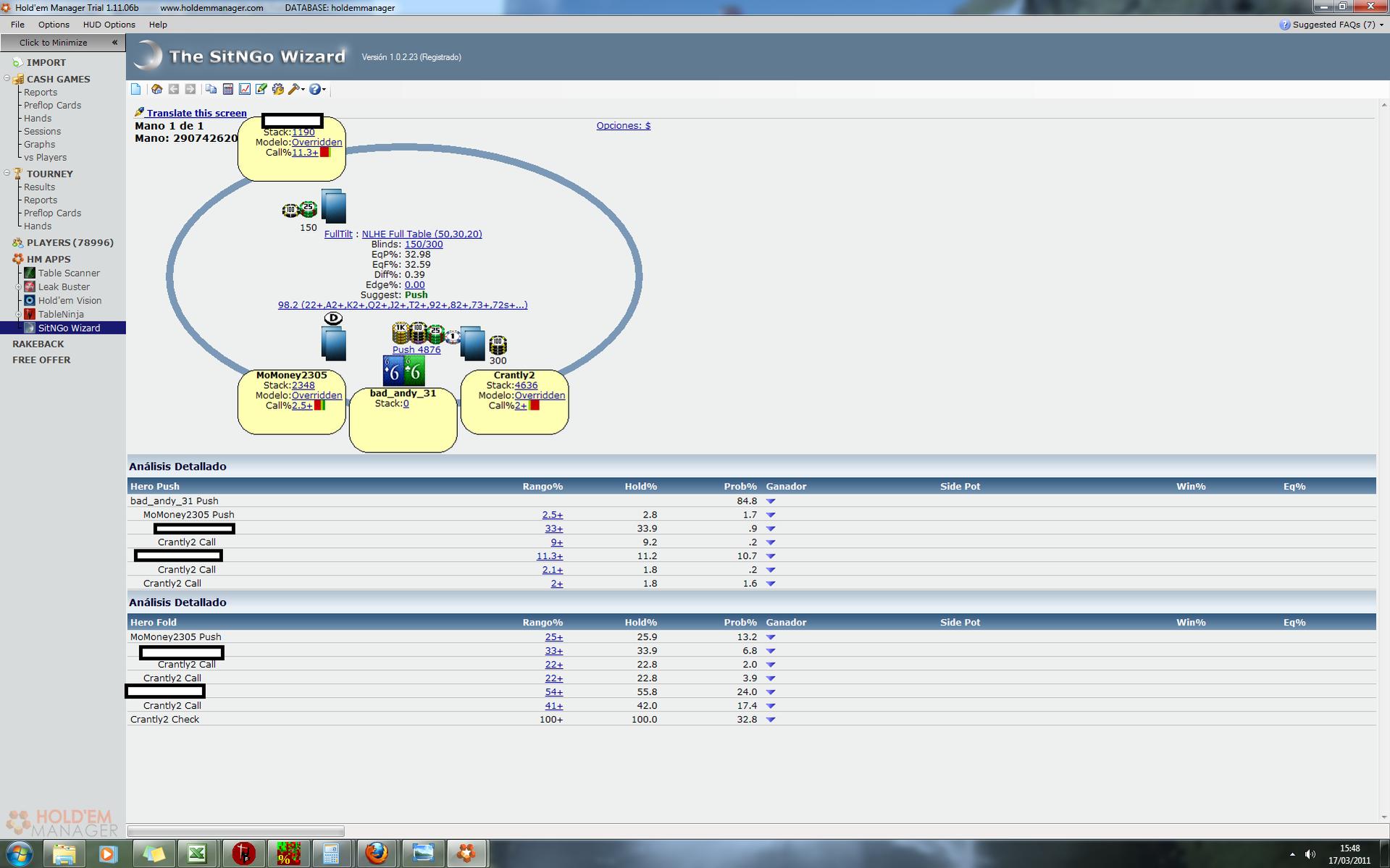Click the TableNinja app icon
Screen dimensions: 1390x868
click(x=30, y=314)
